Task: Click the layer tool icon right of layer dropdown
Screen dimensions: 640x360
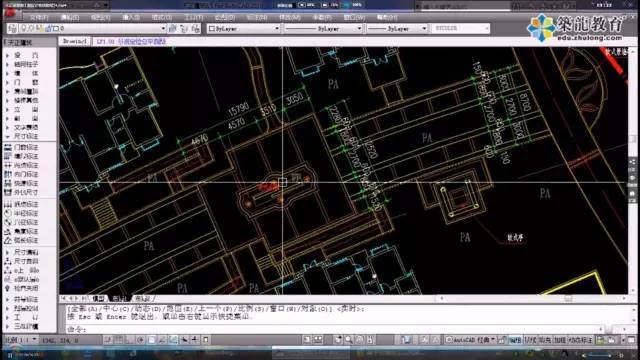Action: tap(173, 29)
